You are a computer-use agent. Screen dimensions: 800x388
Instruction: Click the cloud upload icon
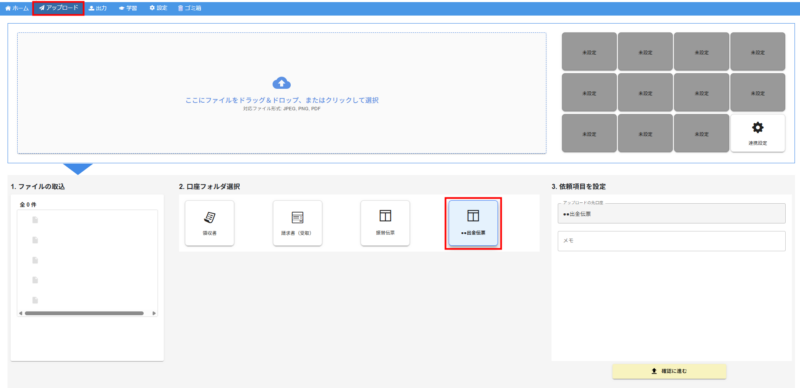[x=282, y=82]
